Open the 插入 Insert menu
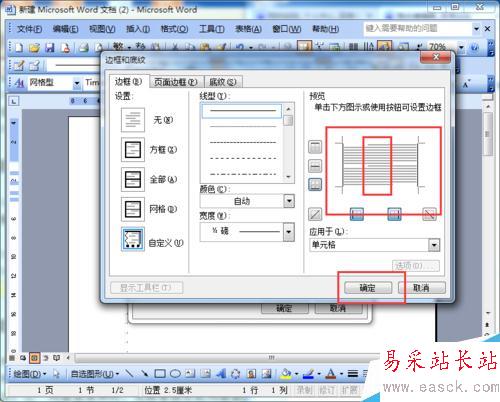Image resolution: width=500 pixels, height=402 pixels. pyautogui.click(x=138, y=29)
